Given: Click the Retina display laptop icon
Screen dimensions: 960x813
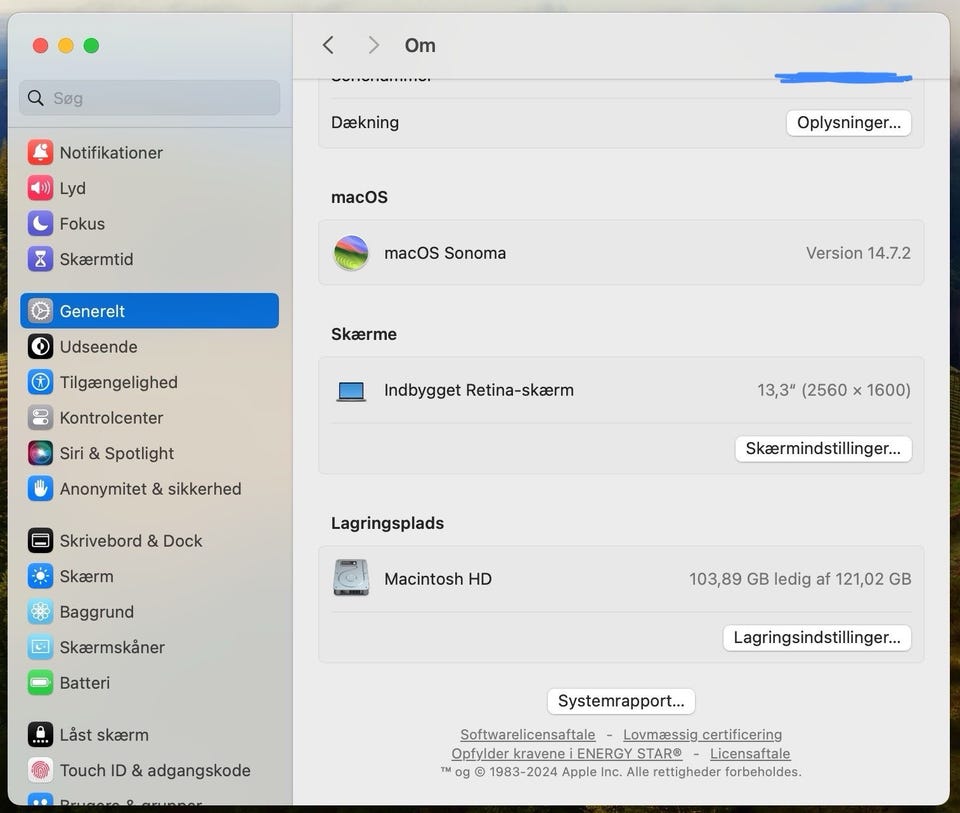Looking at the screenshot, I should [351, 391].
